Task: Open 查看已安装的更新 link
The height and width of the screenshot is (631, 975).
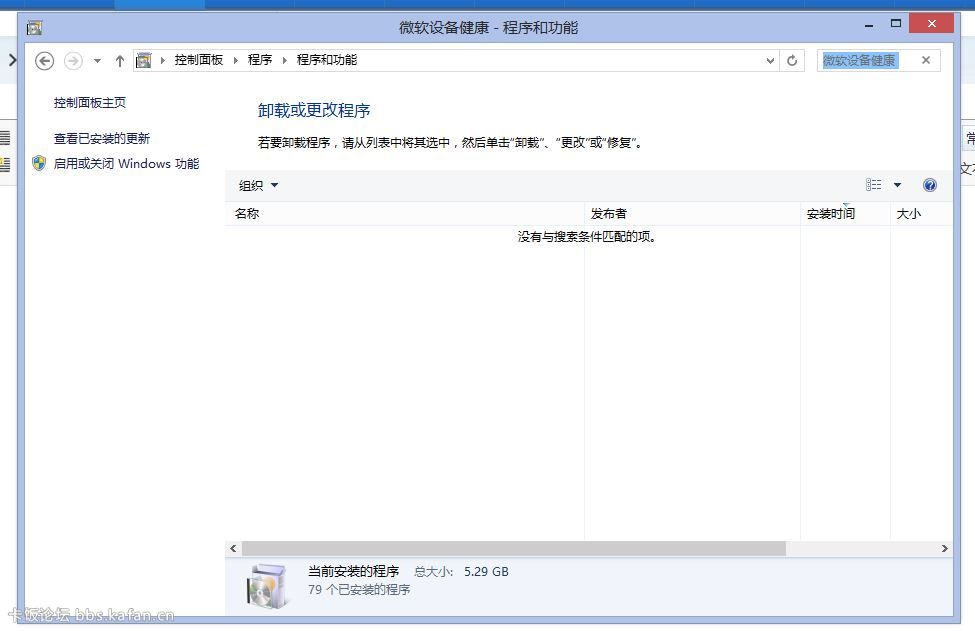Action: click(x=102, y=139)
